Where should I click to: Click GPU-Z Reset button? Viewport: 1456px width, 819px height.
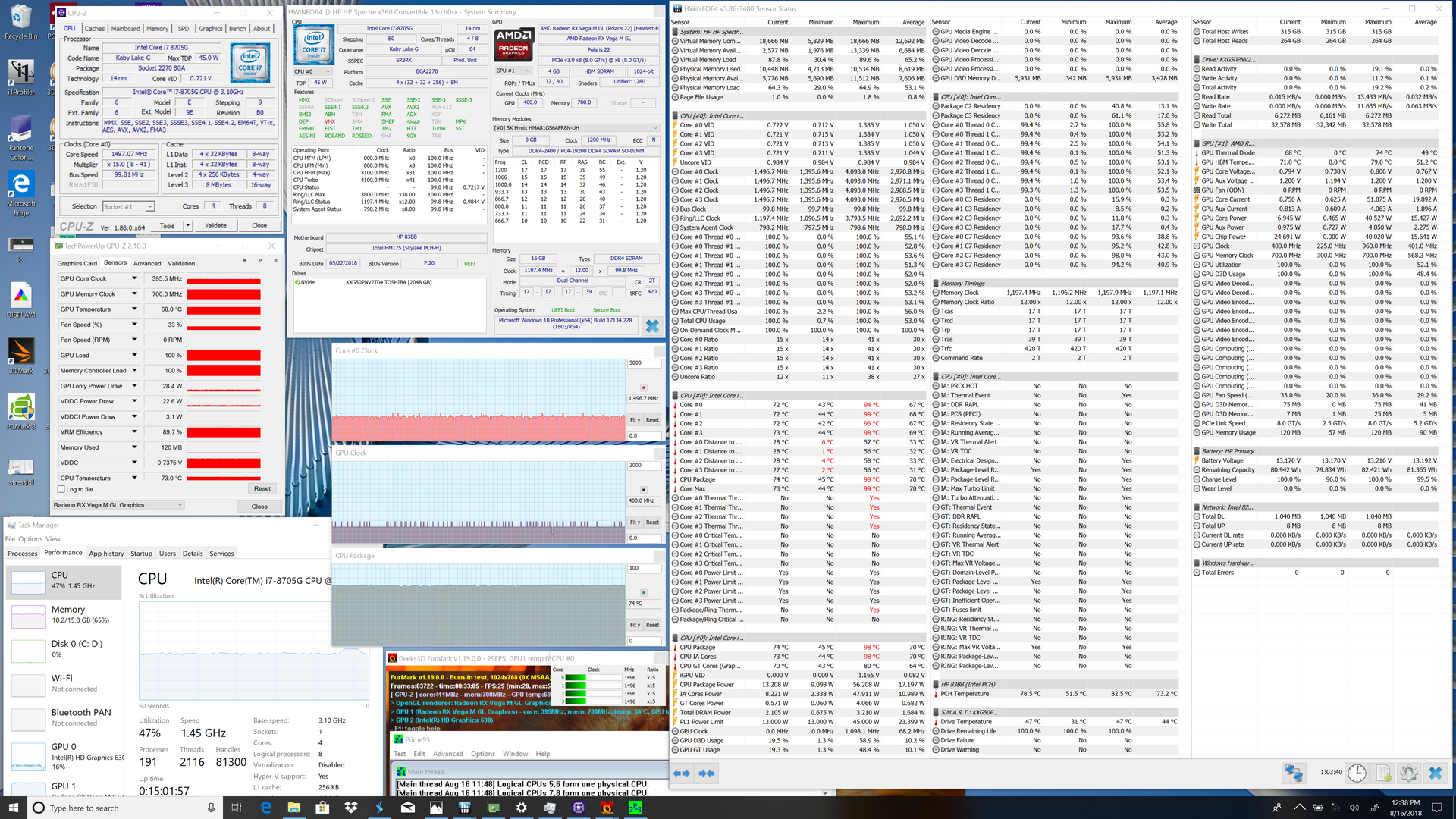point(262,489)
